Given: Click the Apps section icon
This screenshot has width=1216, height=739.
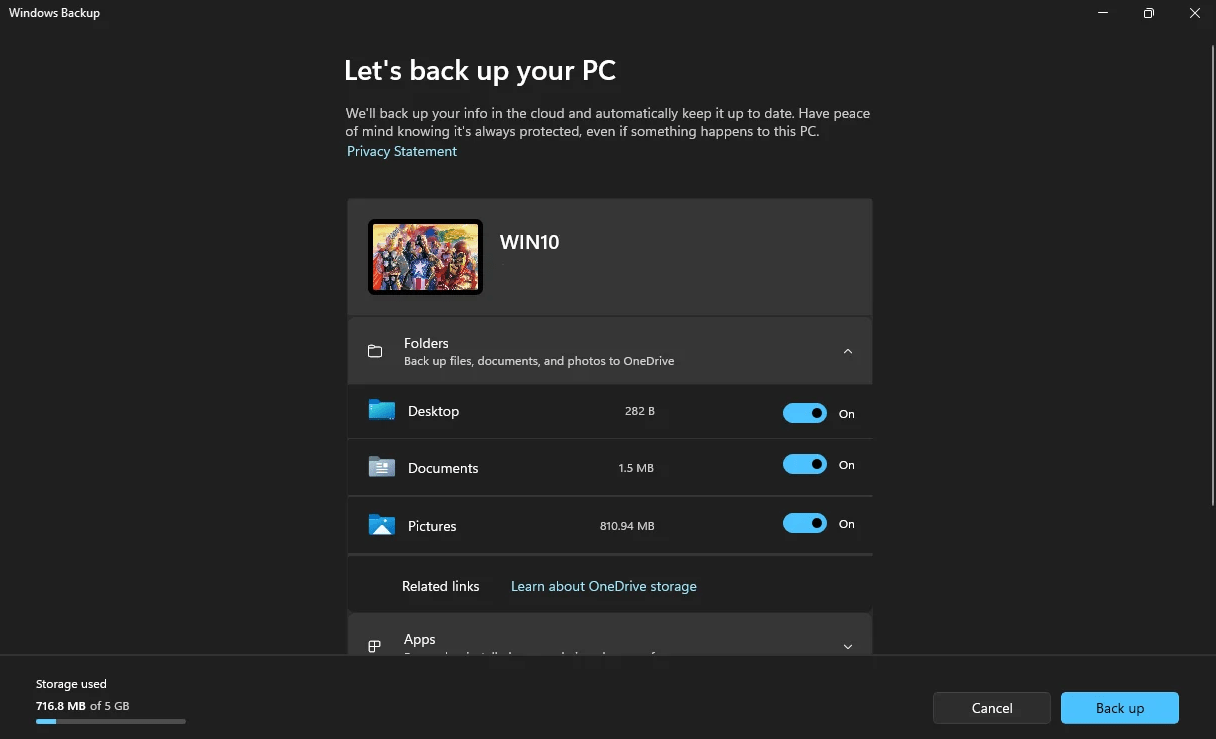Looking at the screenshot, I should tap(375, 646).
